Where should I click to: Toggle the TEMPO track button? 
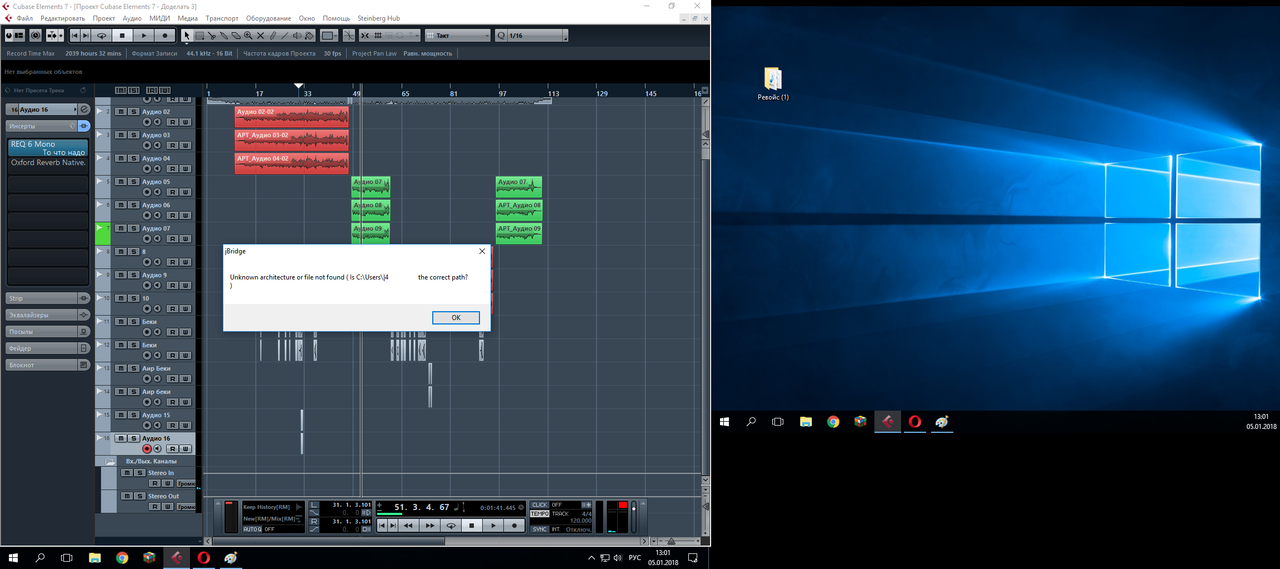pos(540,514)
